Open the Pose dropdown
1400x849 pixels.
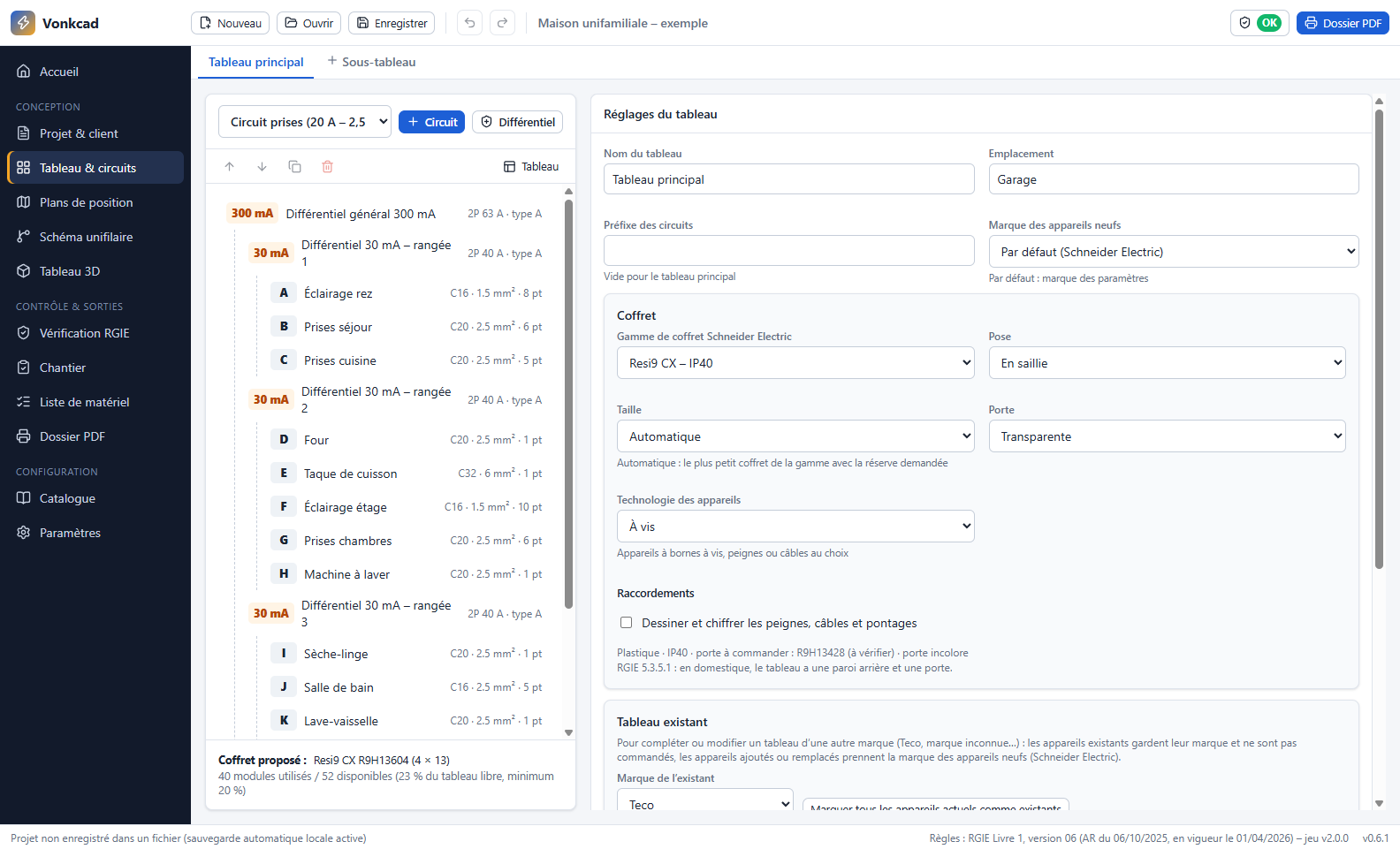coord(1168,363)
